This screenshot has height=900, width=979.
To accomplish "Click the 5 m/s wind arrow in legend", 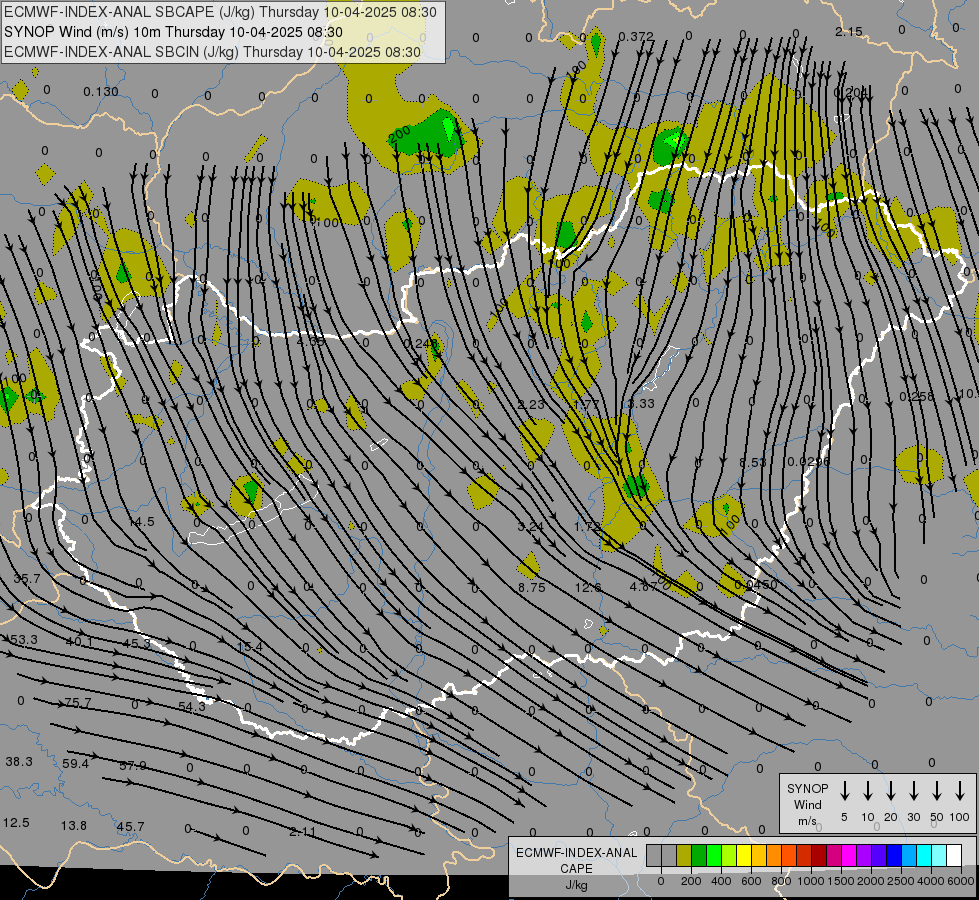I will click(844, 791).
